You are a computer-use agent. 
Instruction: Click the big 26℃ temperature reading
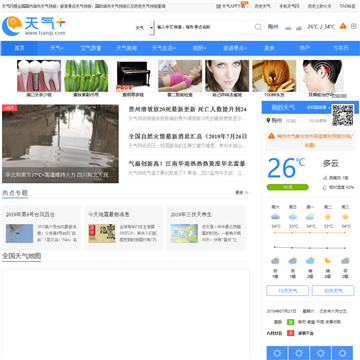[286, 168]
